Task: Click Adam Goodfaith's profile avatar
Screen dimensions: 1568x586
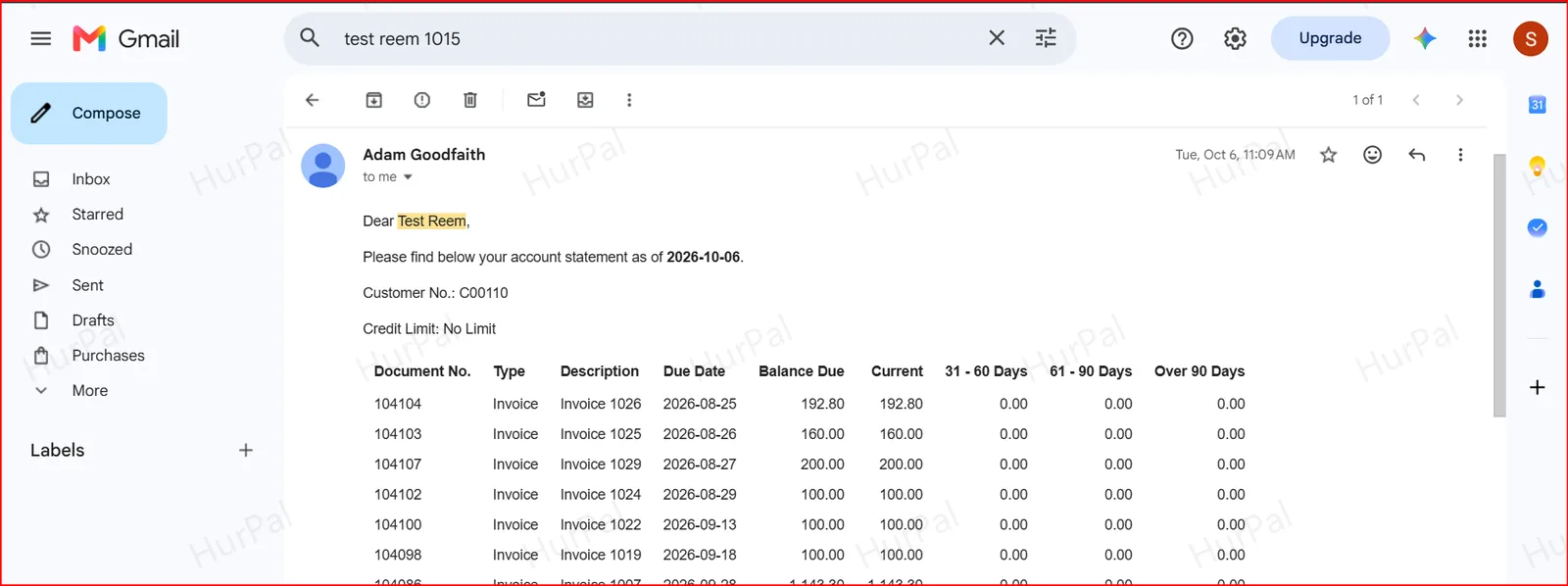Action: [x=322, y=166]
